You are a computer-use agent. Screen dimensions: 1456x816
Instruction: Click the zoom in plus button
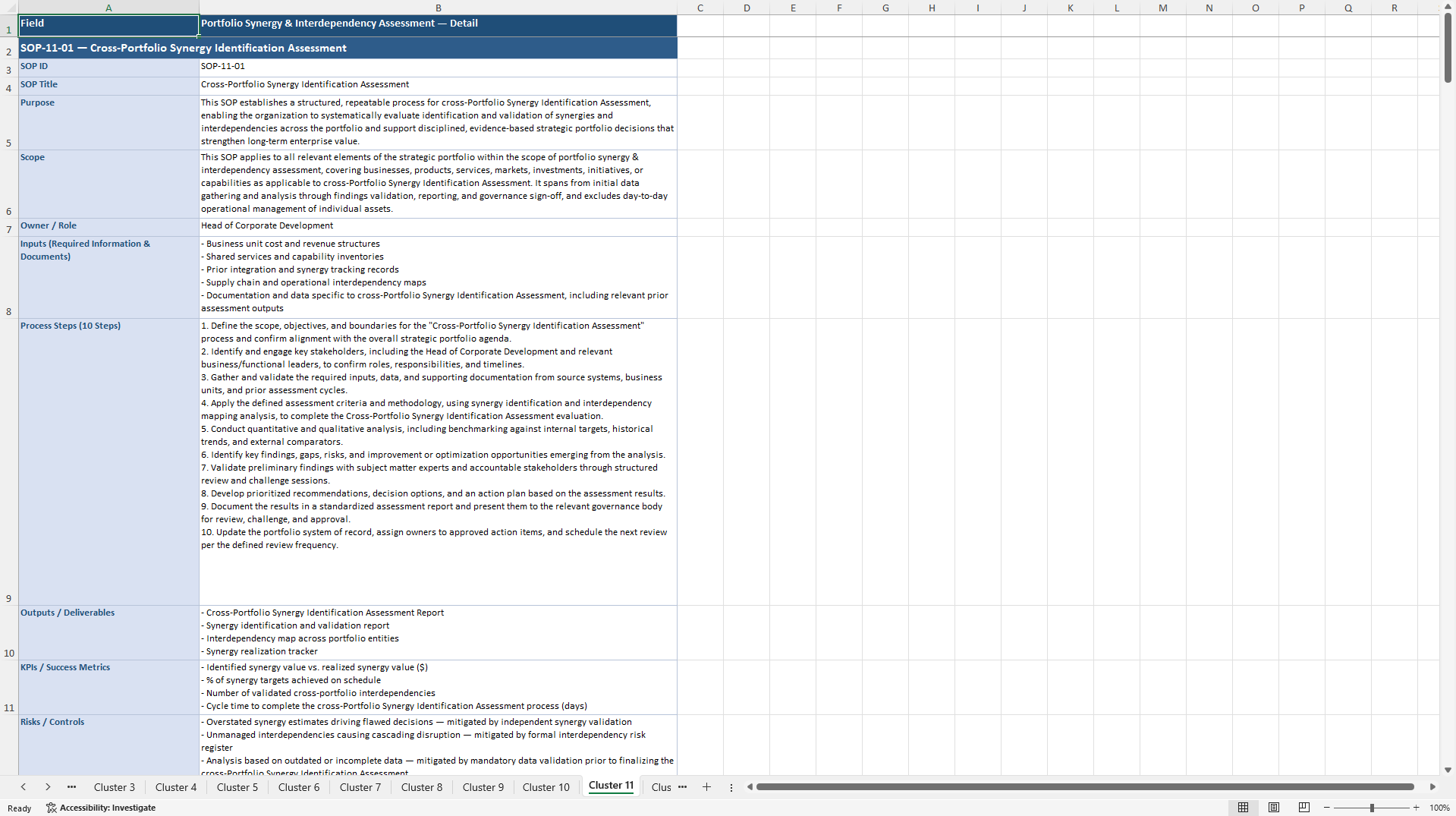pyautogui.click(x=1417, y=808)
